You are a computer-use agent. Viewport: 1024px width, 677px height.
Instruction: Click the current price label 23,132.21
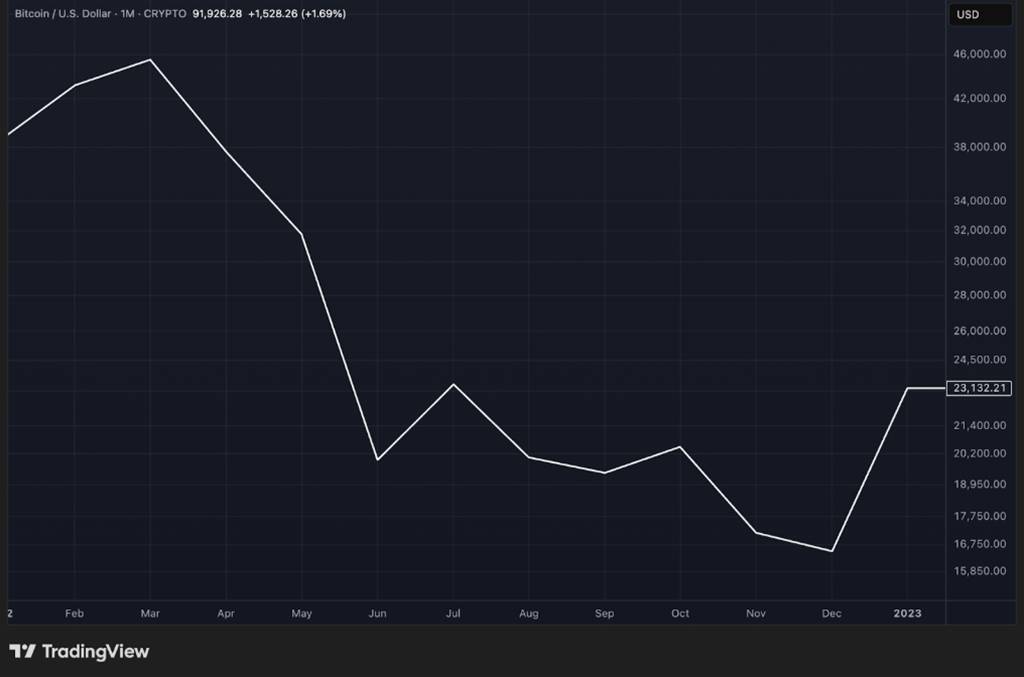978,388
